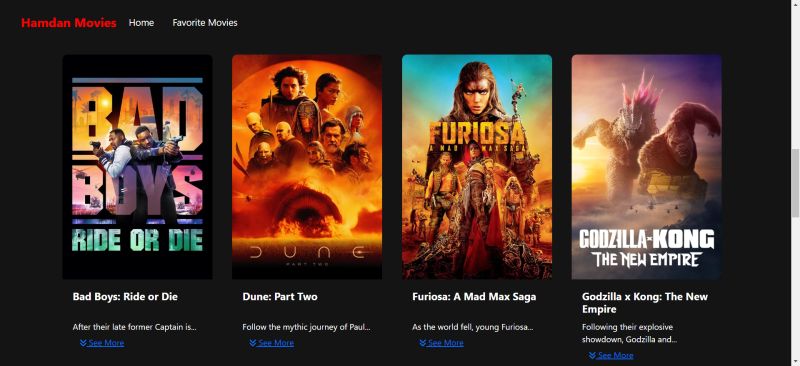Go to Favorite Movies
The image size is (800, 366).
pyautogui.click(x=205, y=22)
